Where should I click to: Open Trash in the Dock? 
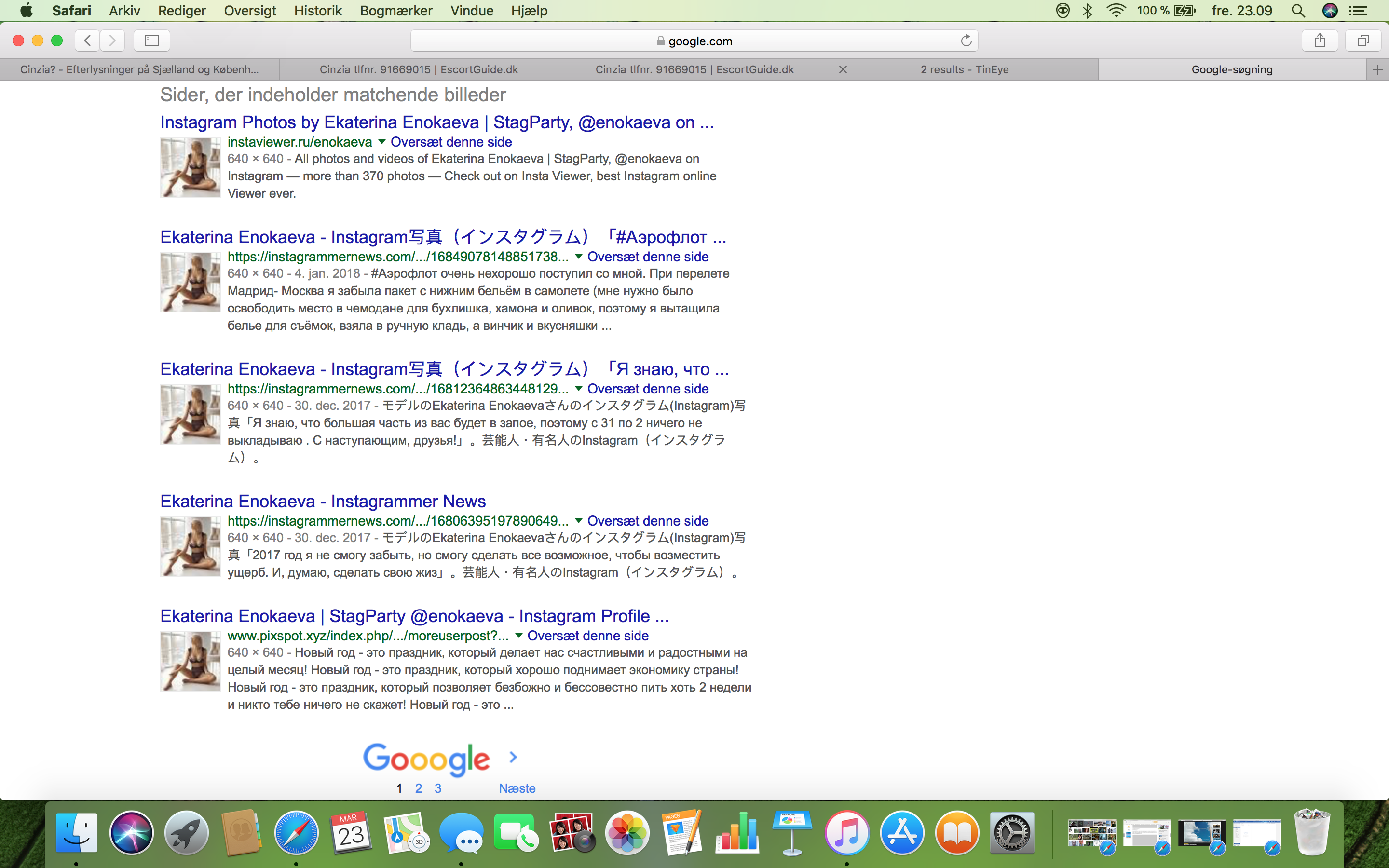point(1312,832)
